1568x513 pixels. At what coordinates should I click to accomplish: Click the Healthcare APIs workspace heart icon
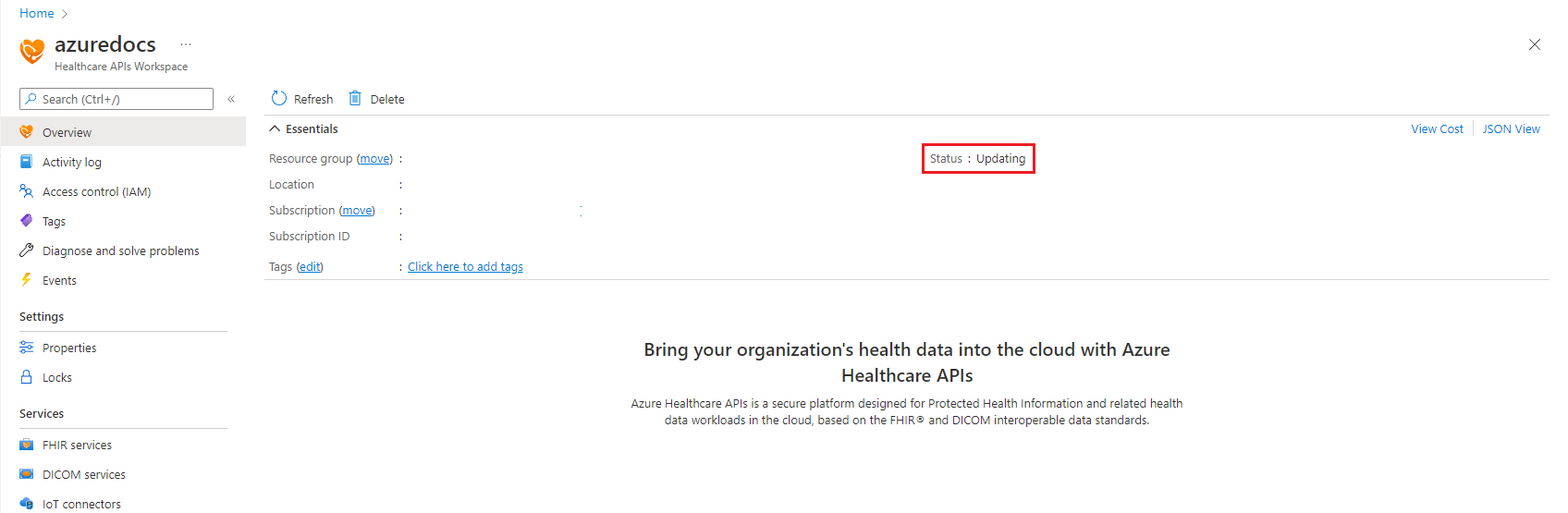32,51
